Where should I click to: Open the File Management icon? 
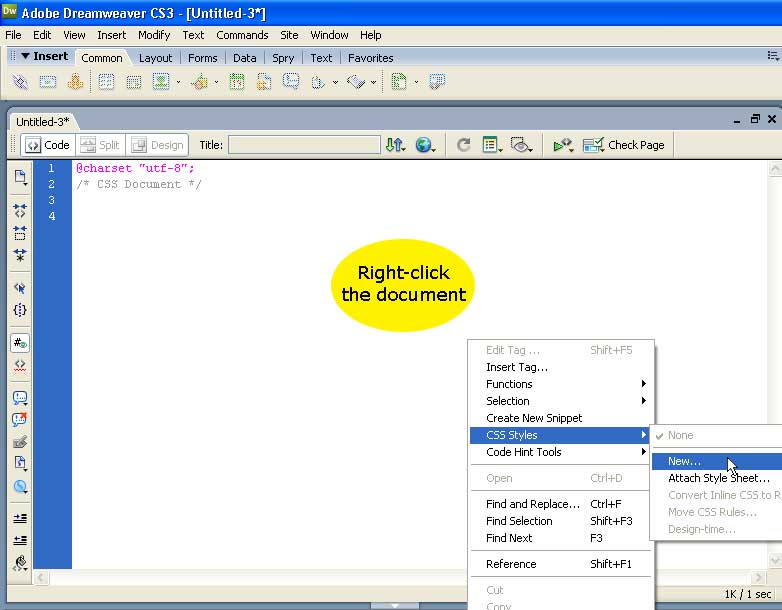click(x=395, y=145)
